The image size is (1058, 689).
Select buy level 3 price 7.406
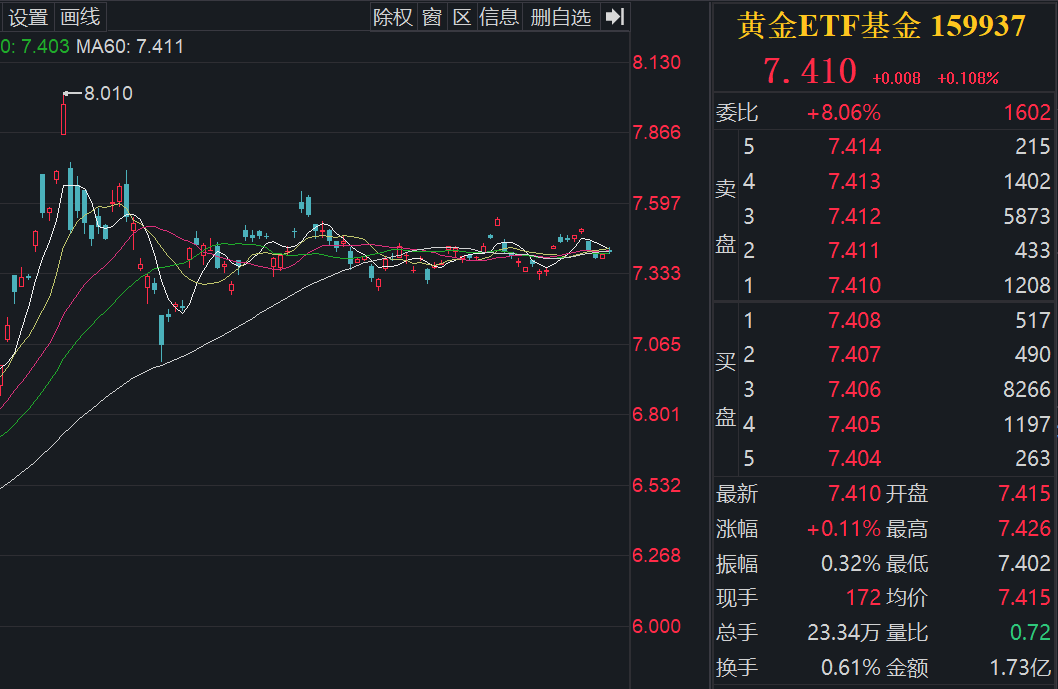tap(854, 389)
